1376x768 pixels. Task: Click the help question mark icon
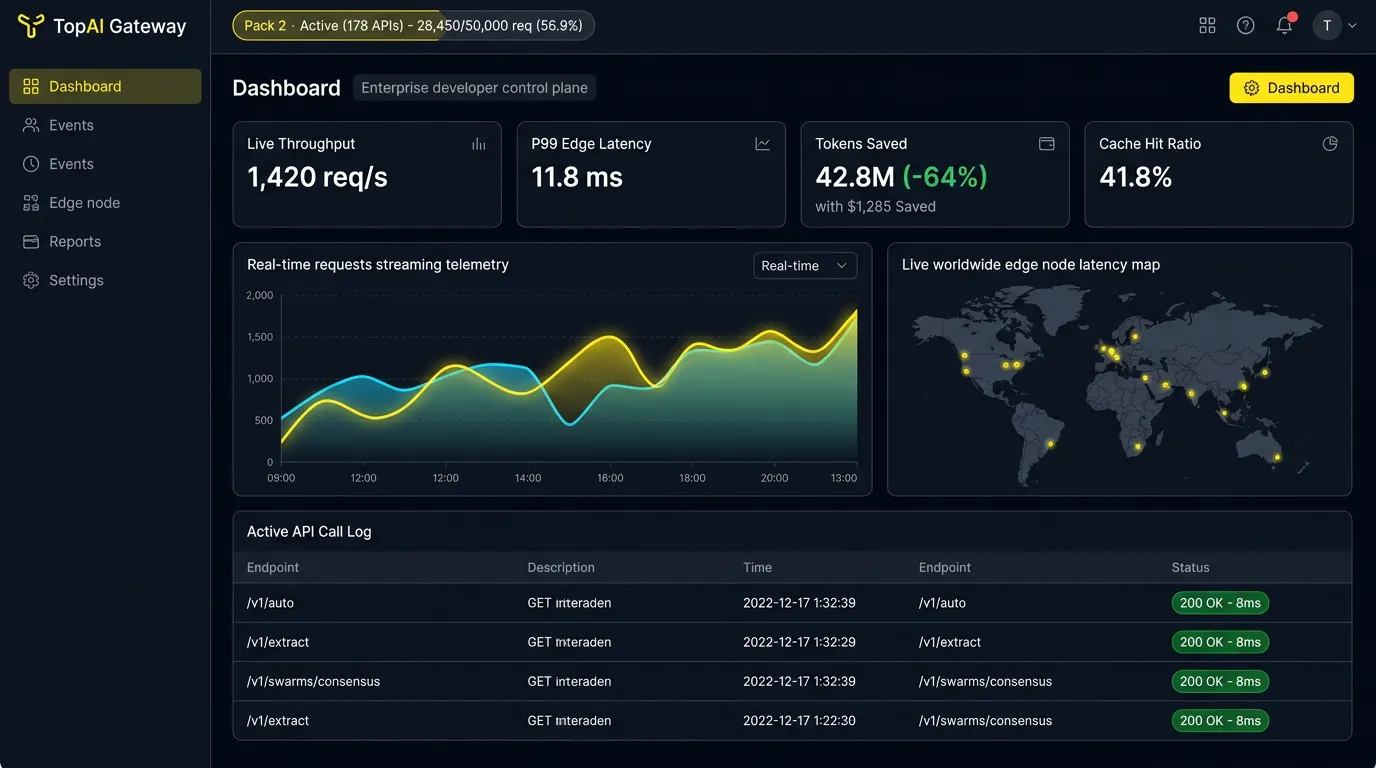tap(1245, 26)
